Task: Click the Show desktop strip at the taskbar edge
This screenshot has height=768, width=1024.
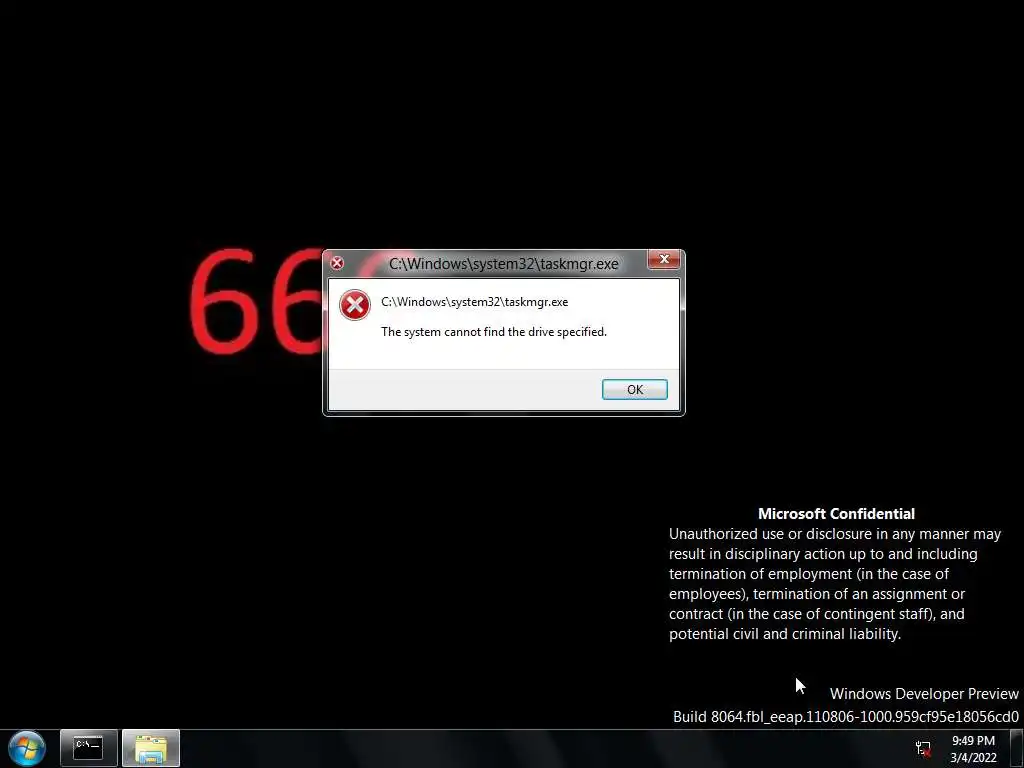Action: click(x=1017, y=748)
